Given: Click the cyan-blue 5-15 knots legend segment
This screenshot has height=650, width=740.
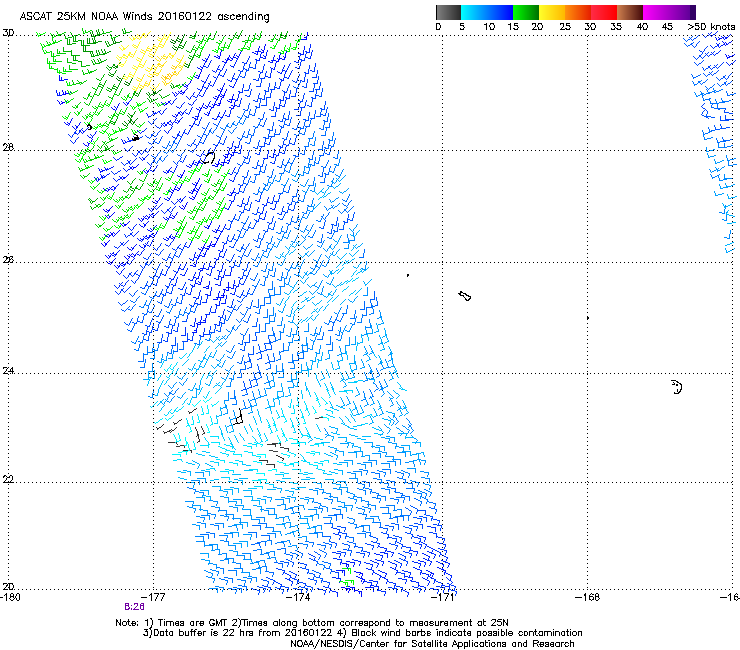Looking at the screenshot, I should pos(487,12).
